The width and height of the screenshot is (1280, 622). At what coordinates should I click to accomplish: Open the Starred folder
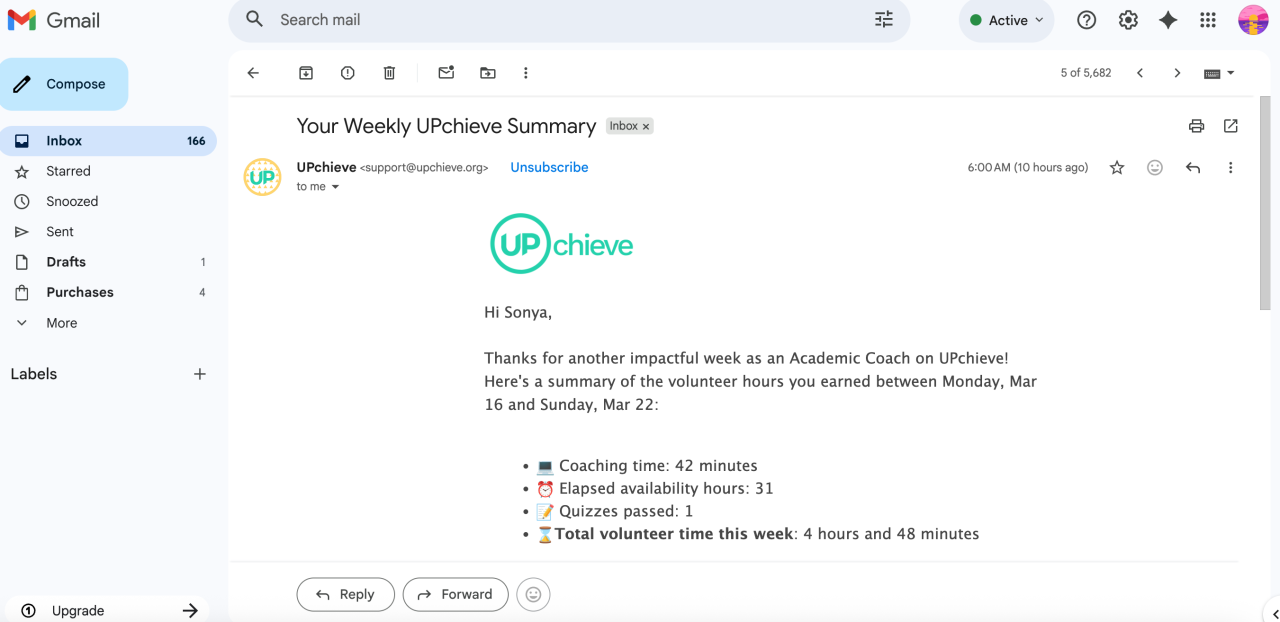[x=108, y=171]
